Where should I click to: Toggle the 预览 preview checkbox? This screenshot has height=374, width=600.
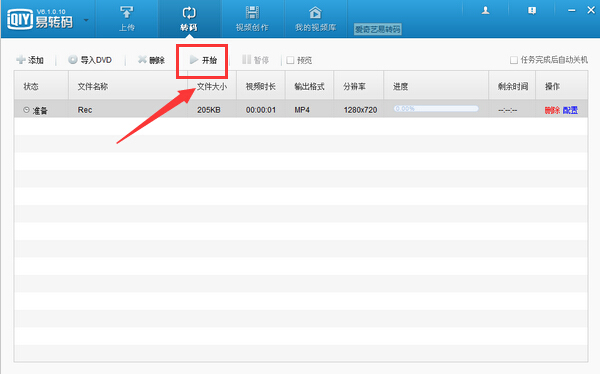click(x=290, y=60)
